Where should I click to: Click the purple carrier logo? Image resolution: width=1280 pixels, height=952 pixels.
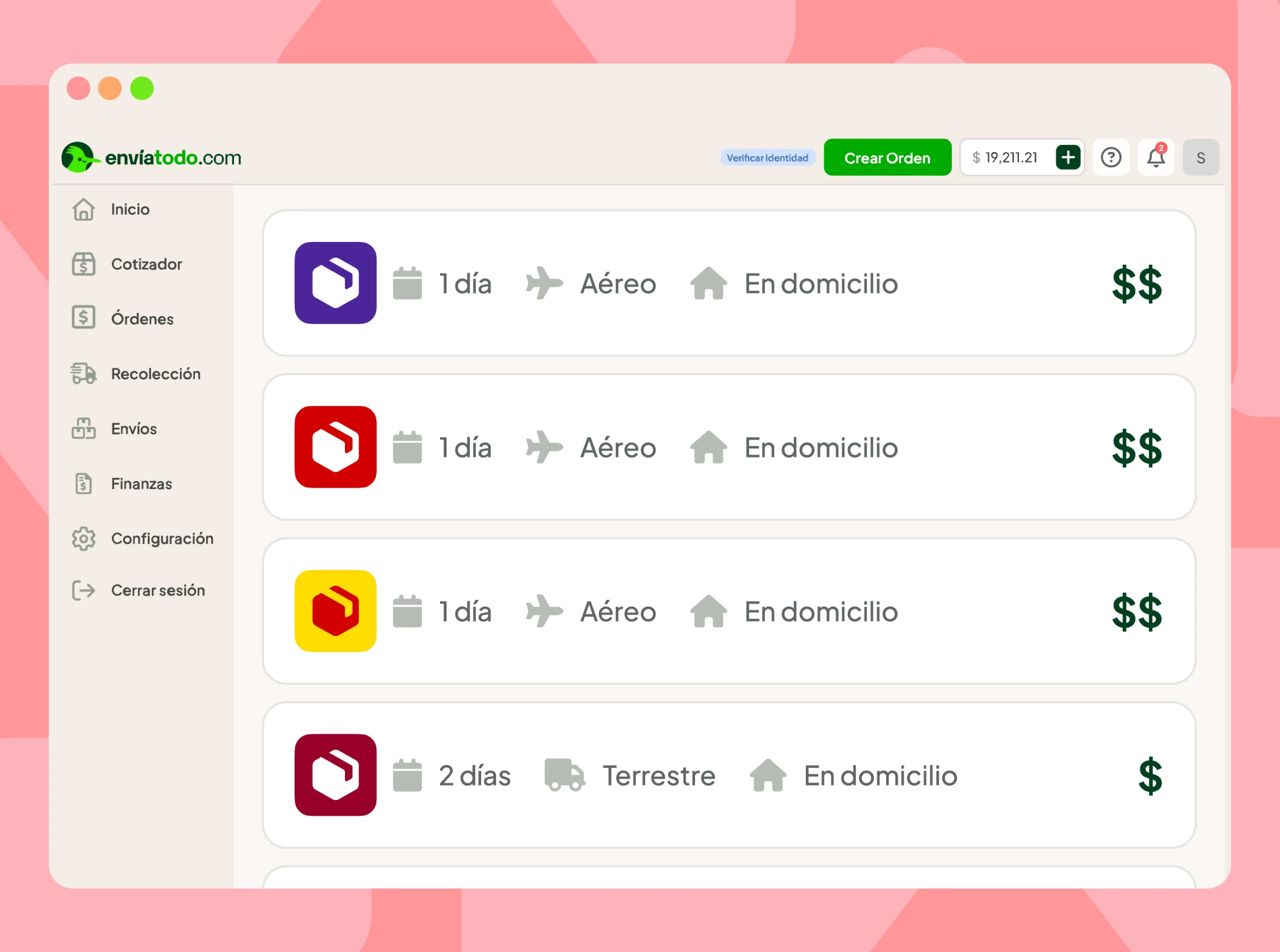[x=335, y=283]
